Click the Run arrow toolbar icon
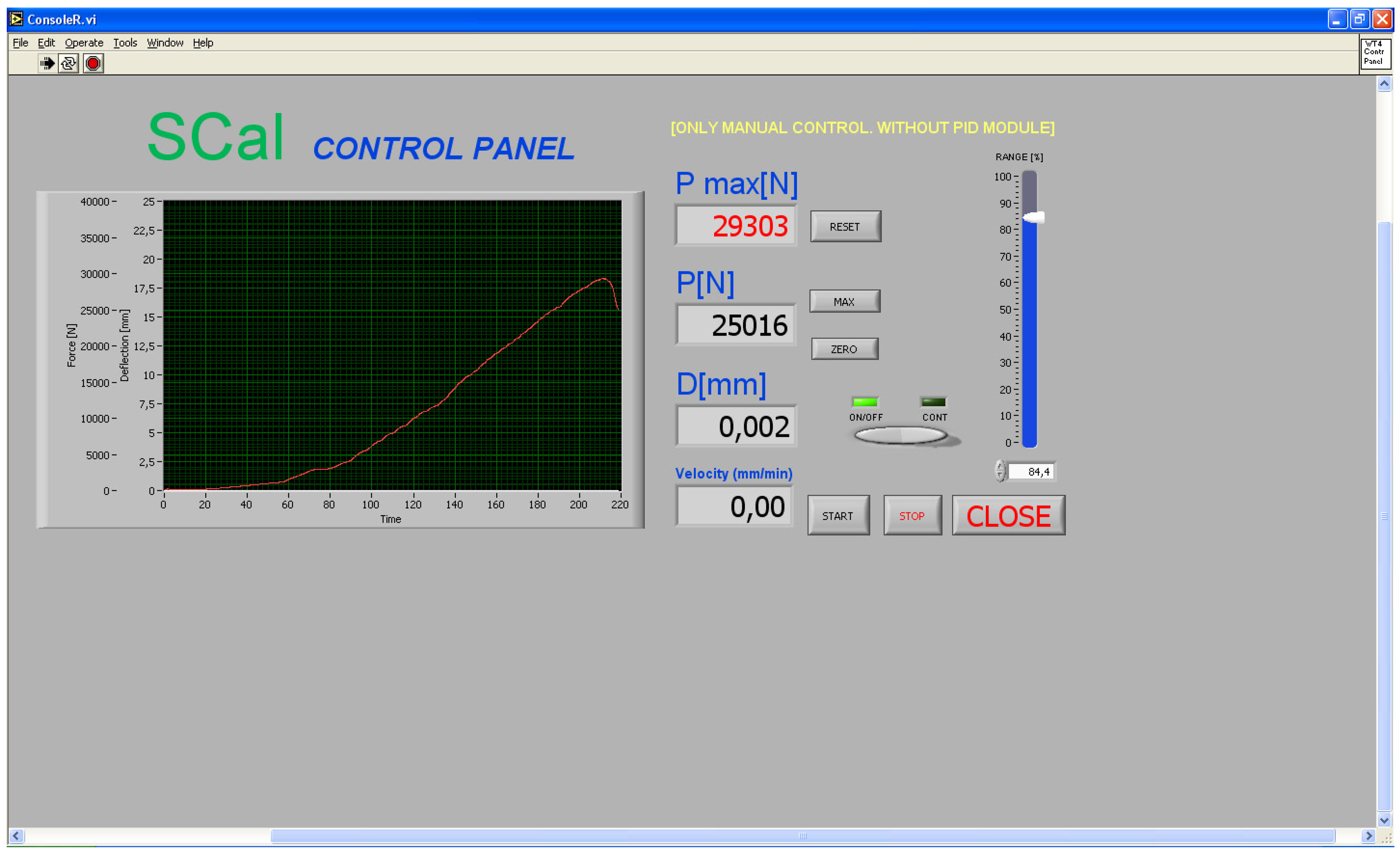Viewport: 1400px width, 852px height. point(48,63)
